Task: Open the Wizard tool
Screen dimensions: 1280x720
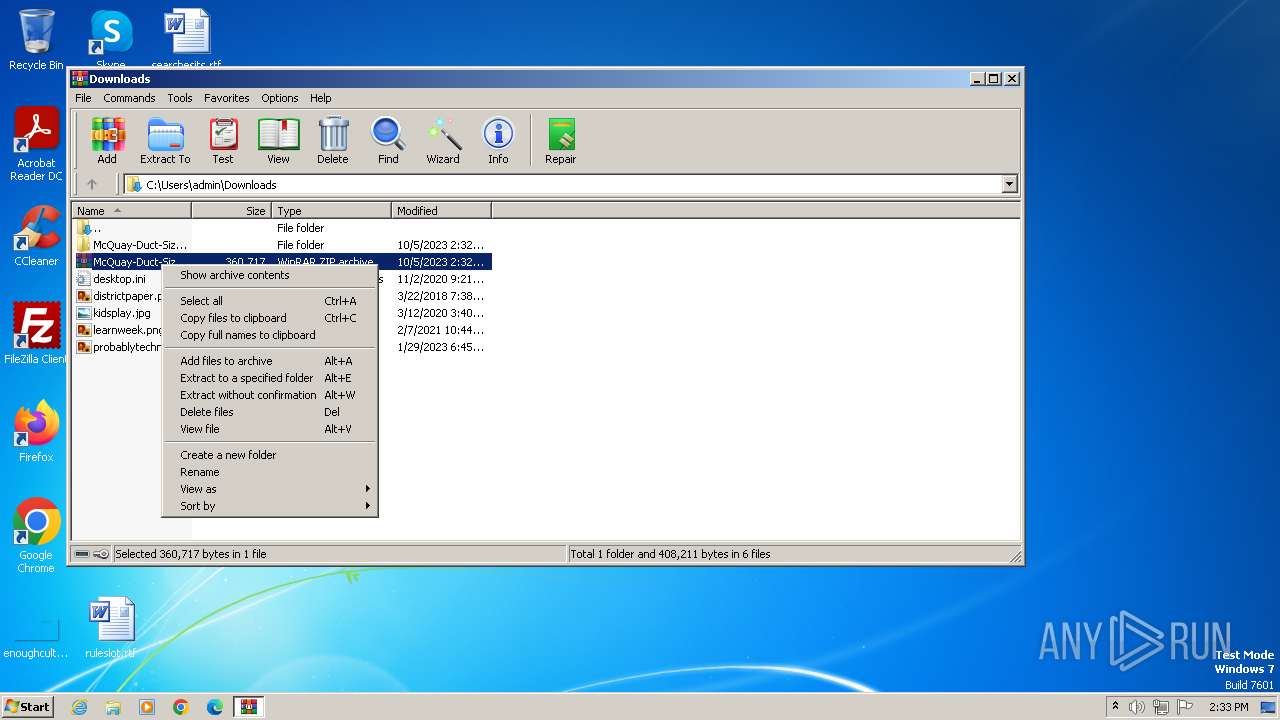Action: coord(443,141)
